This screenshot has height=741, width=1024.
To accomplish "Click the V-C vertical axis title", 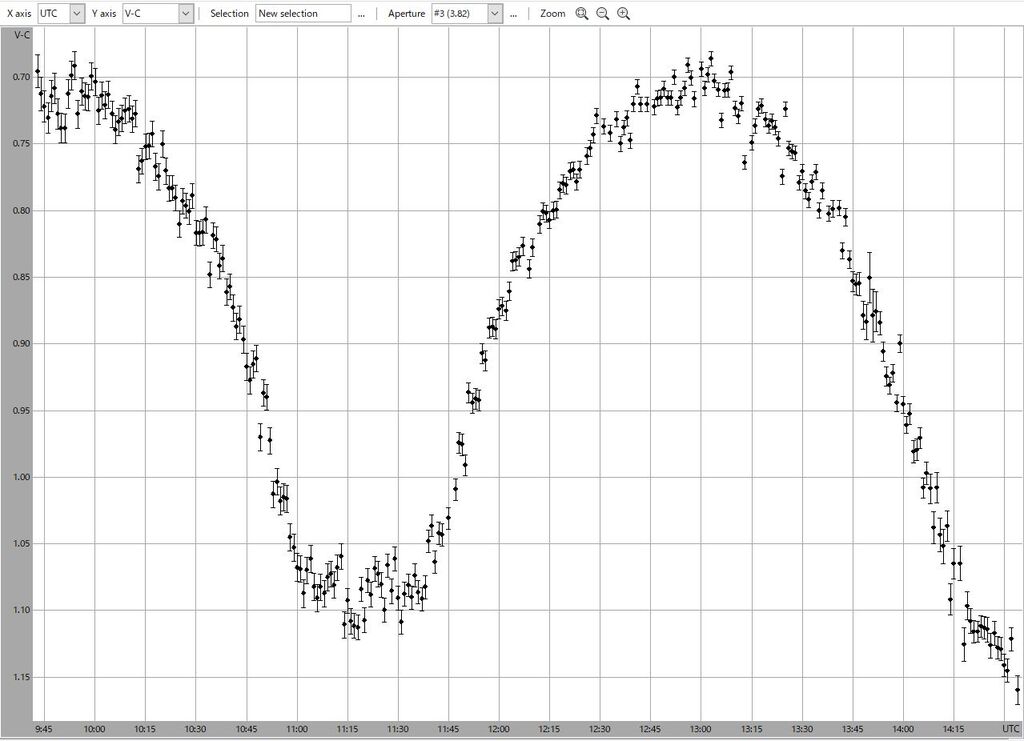I will coord(21,35).
